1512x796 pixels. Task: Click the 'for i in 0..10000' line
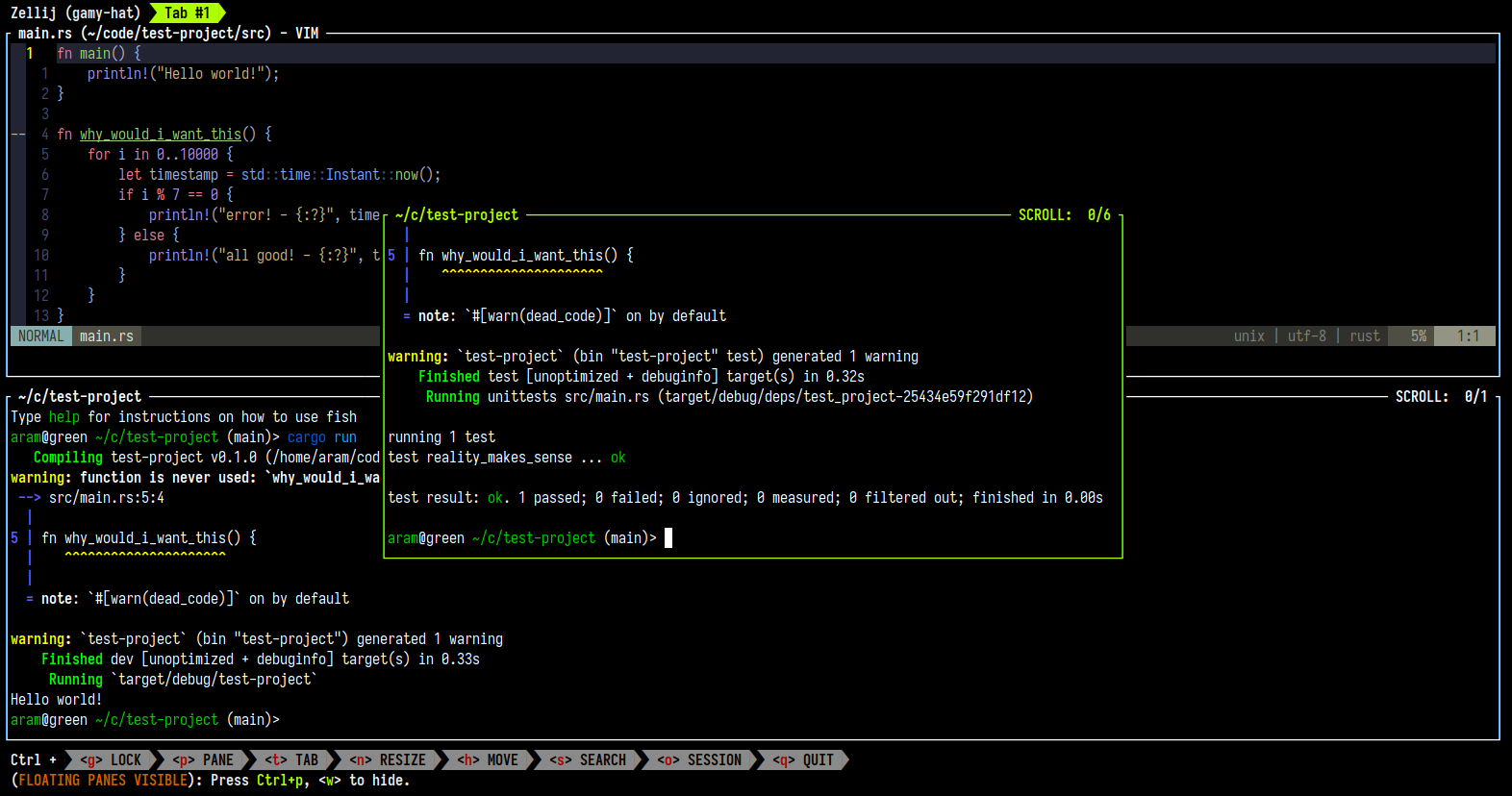[161, 154]
